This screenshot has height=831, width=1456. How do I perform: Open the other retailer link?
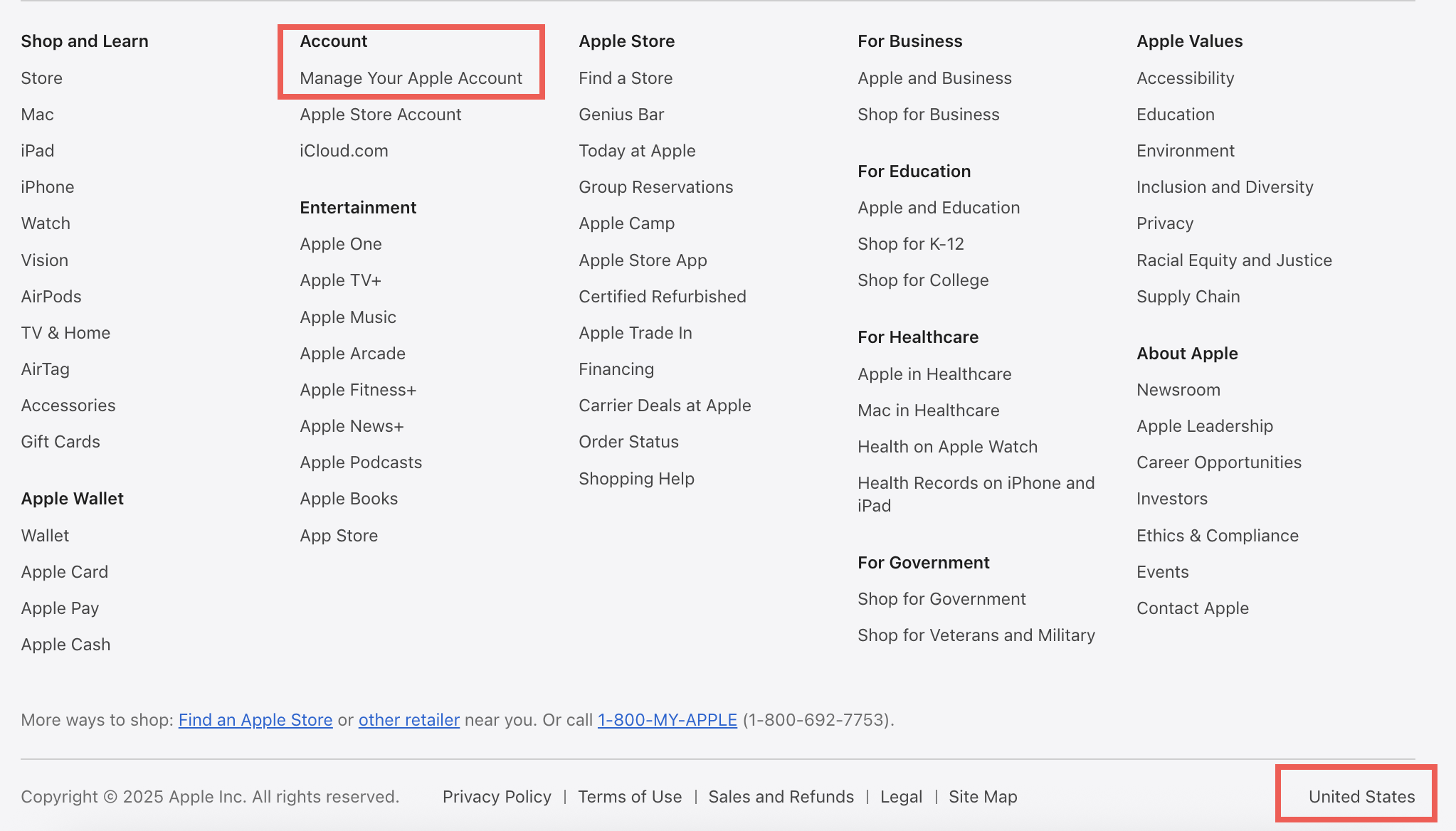tap(408, 720)
